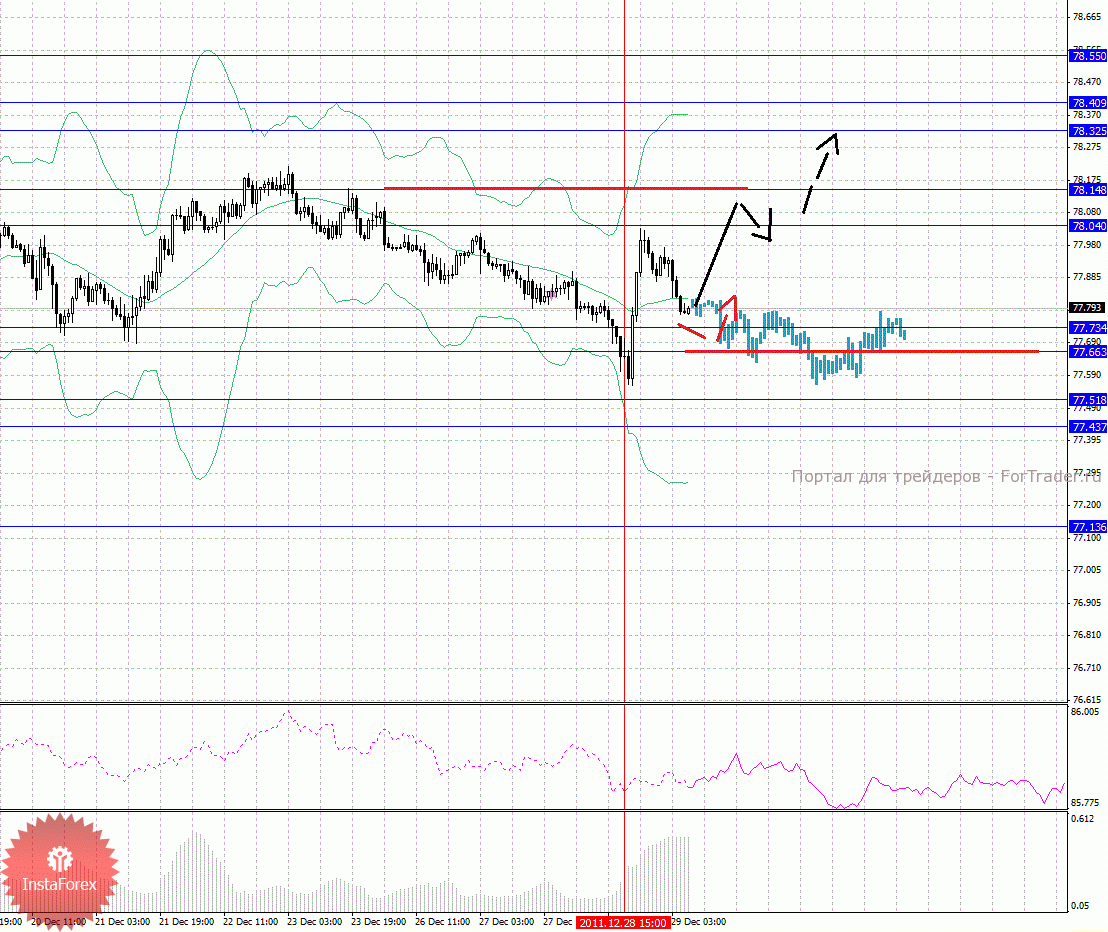Click the 29 Dec 03:00 time axis label
Image resolution: width=1108 pixels, height=932 pixels.
(698, 922)
